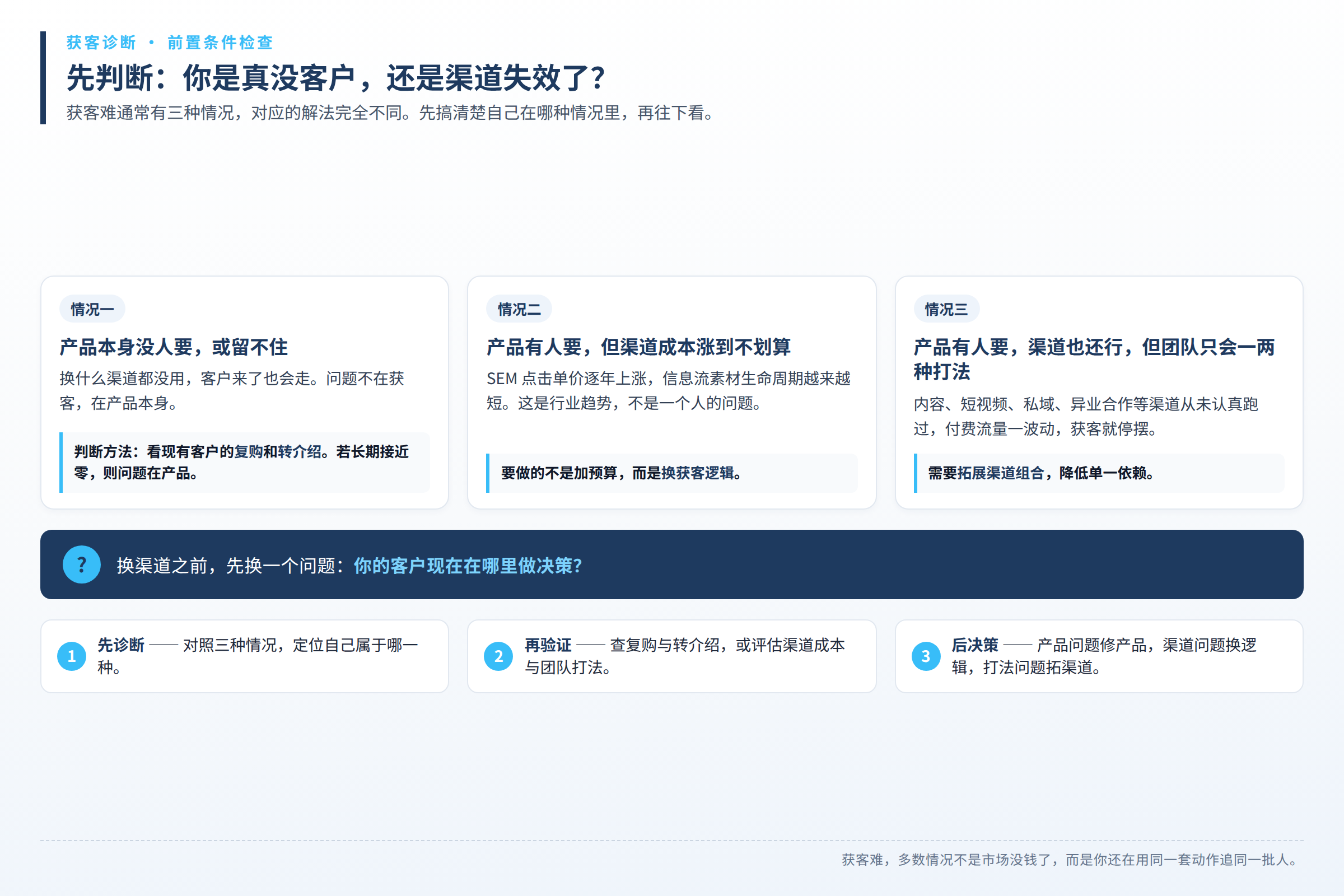The width and height of the screenshot is (1344, 896).
Task: Click the step 1 number badge
Action: coord(72,656)
